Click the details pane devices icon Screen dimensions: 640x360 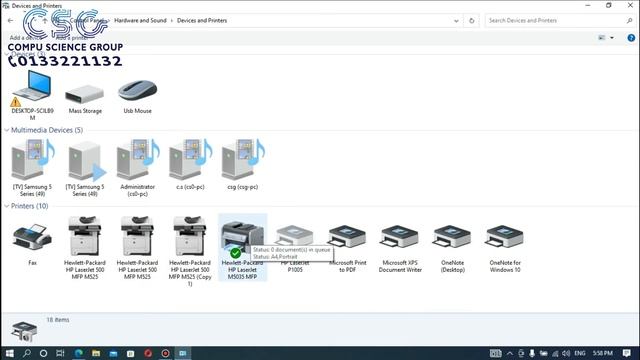[24, 331]
